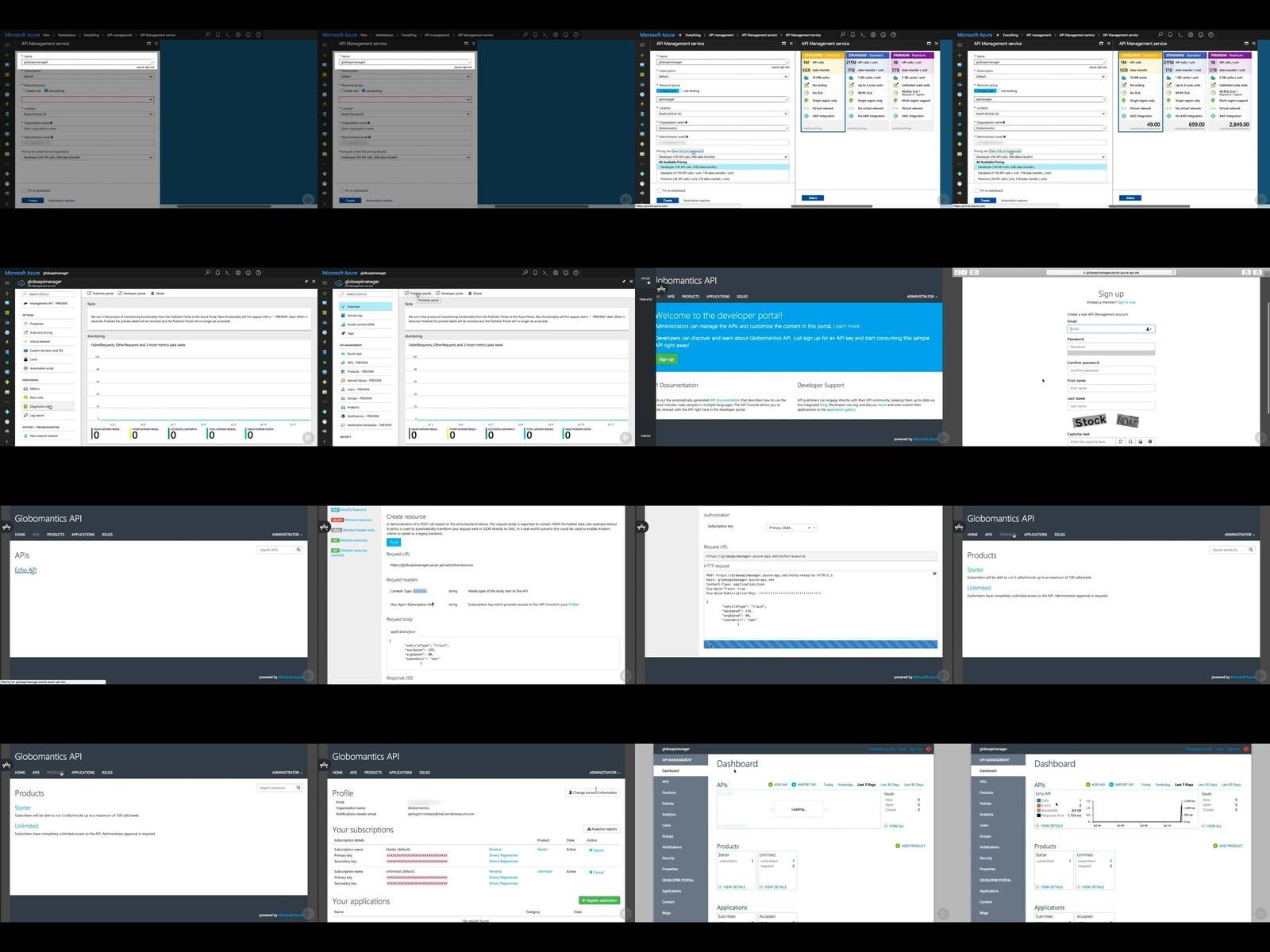Select Last 30 Days in the dashboard showing Loading

coord(891,785)
